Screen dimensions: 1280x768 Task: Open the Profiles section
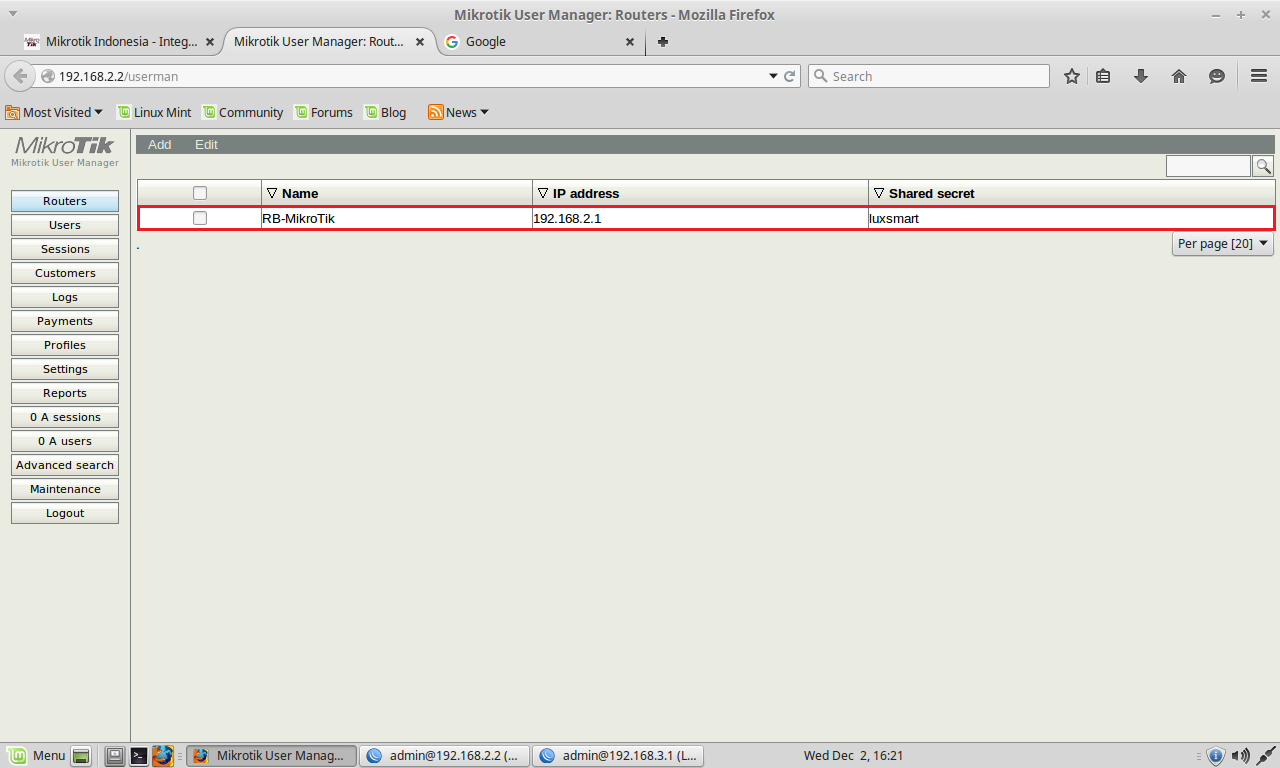click(x=65, y=345)
